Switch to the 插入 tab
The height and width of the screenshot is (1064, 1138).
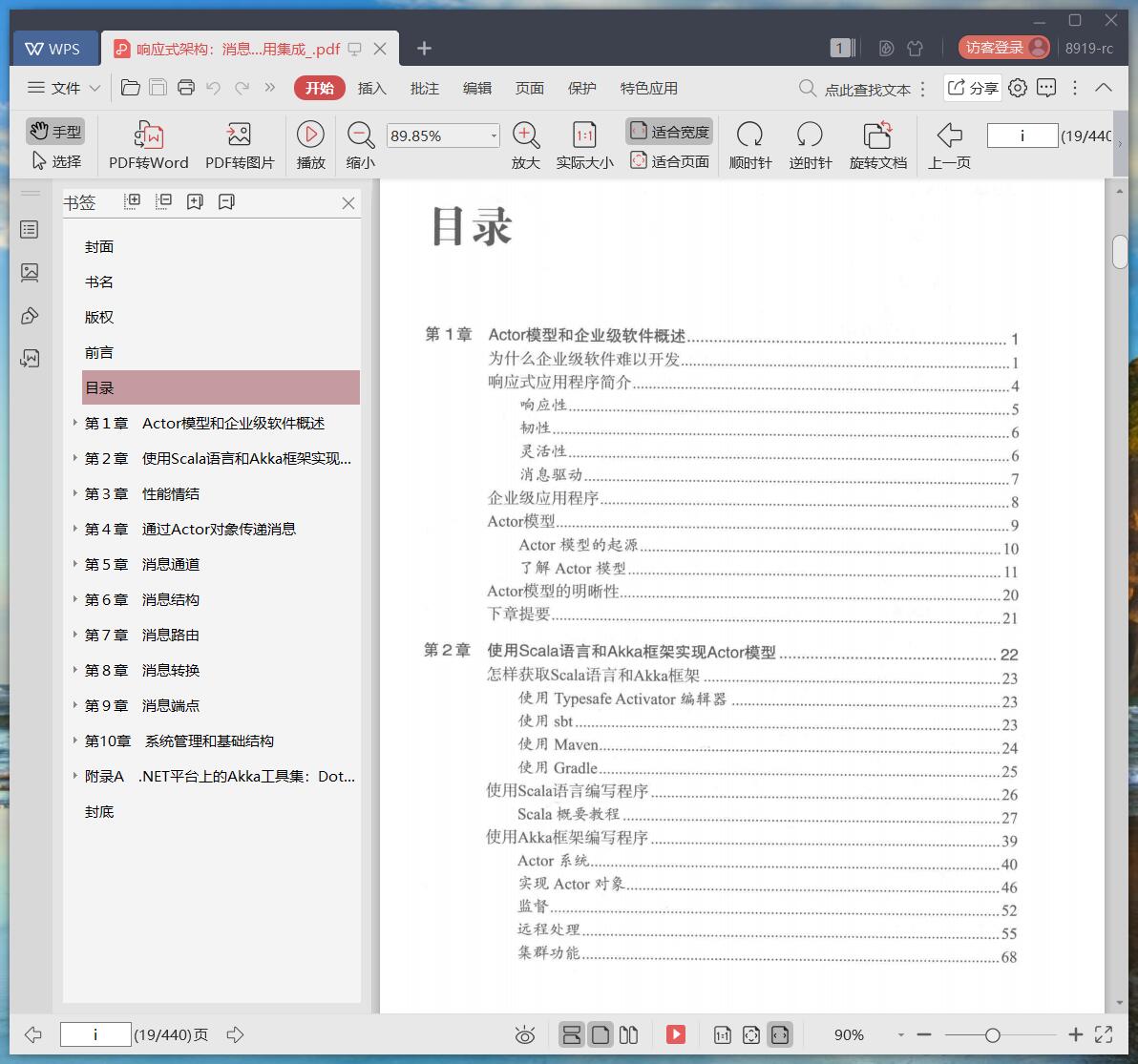click(x=371, y=88)
